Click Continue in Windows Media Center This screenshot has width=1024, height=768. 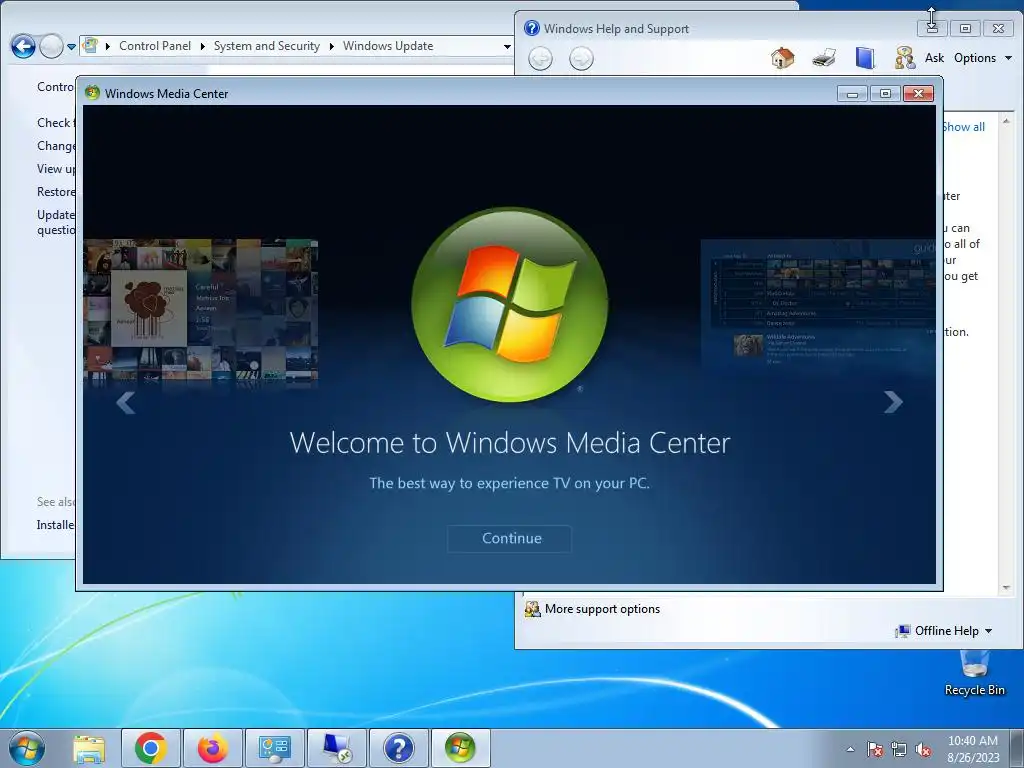511,538
